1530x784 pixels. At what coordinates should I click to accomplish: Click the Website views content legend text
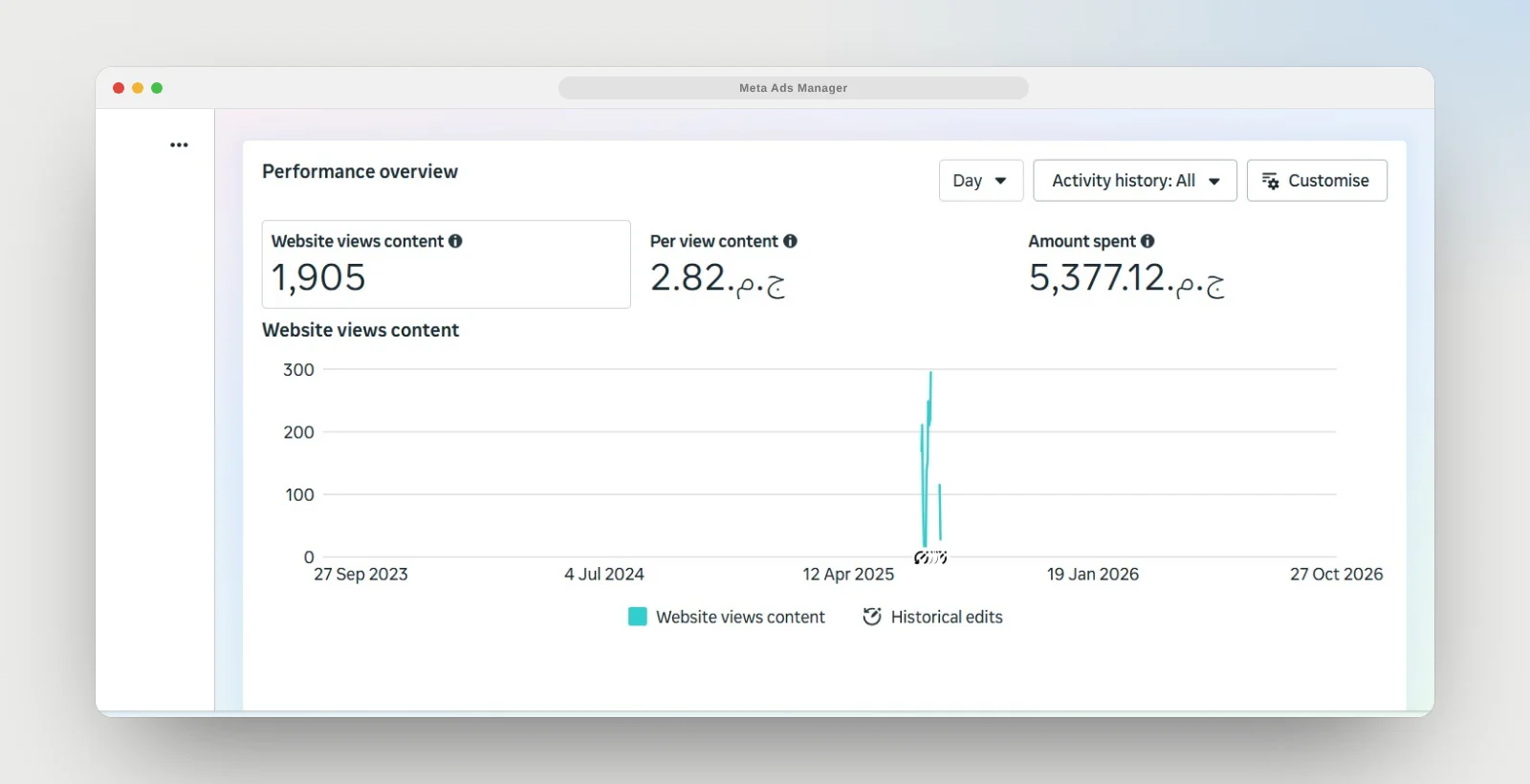(x=740, y=618)
